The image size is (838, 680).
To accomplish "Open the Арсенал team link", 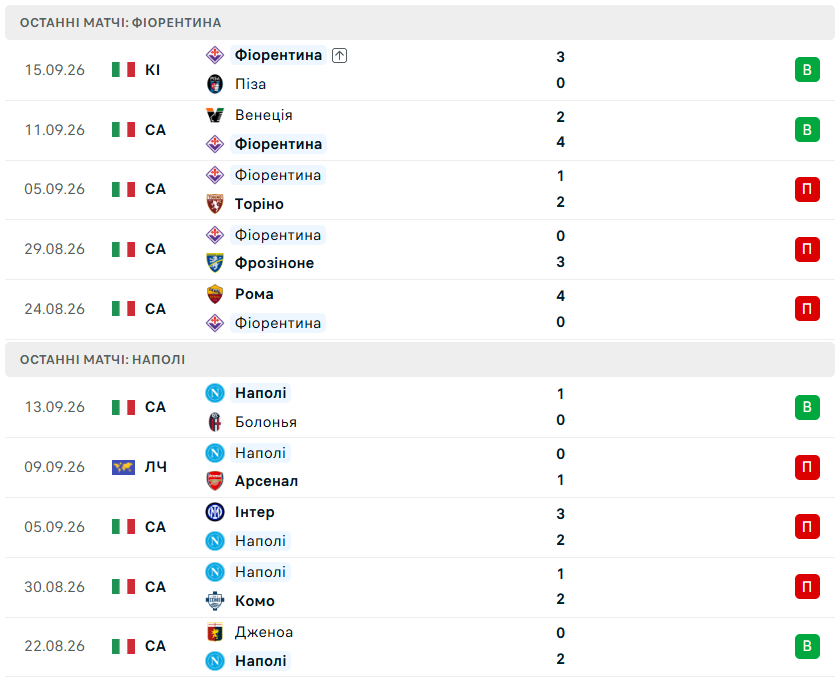I will [266, 481].
